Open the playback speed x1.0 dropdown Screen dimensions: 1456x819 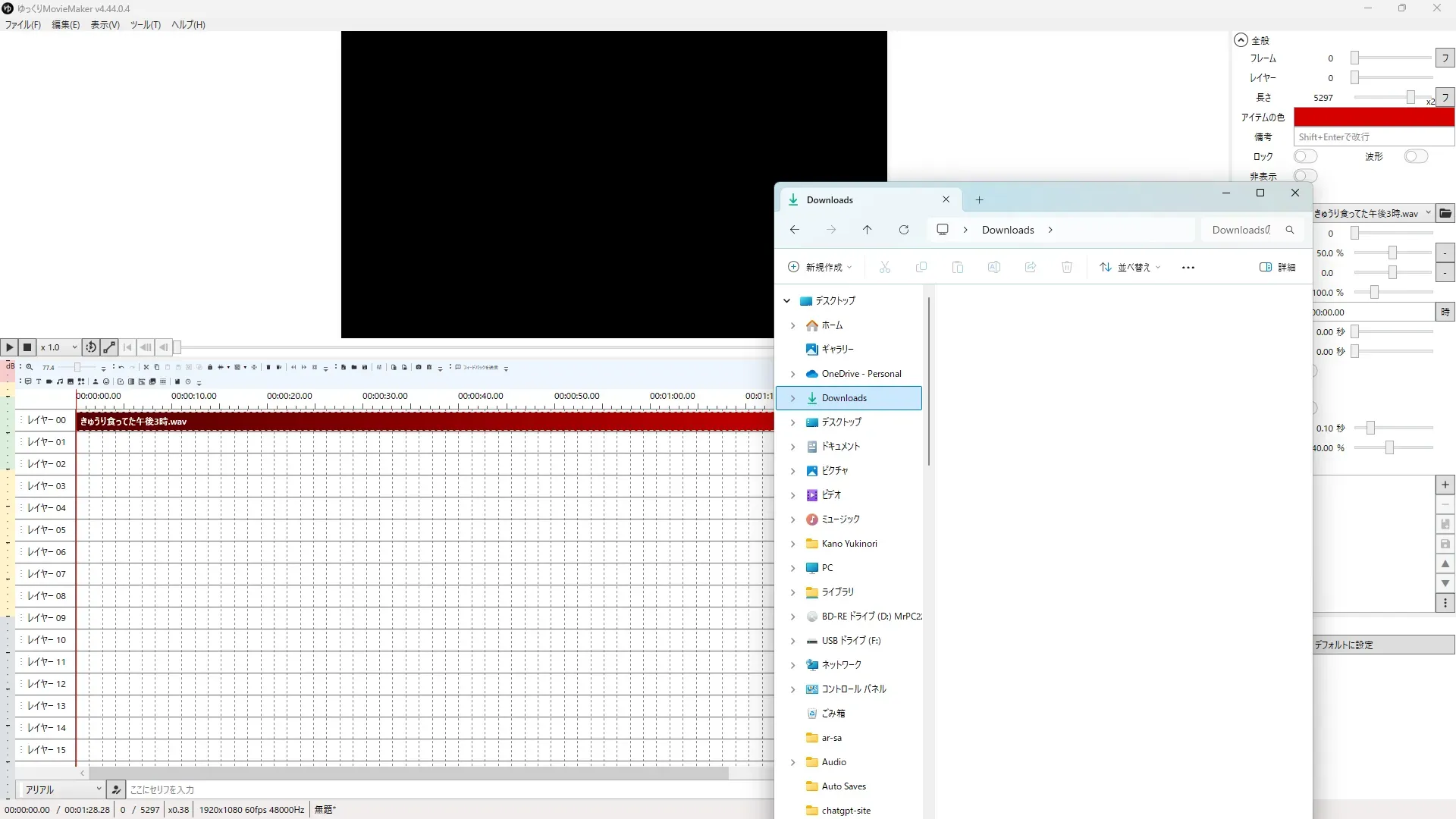point(60,347)
